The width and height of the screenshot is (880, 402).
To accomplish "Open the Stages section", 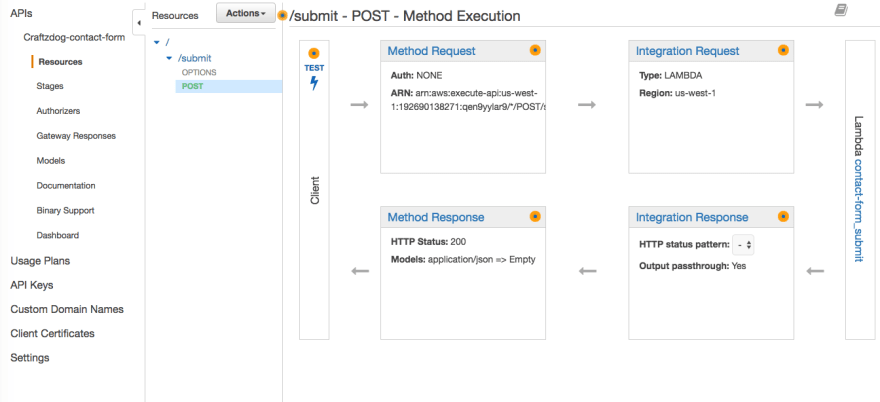I will pyautogui.click(x=50, y=86).
